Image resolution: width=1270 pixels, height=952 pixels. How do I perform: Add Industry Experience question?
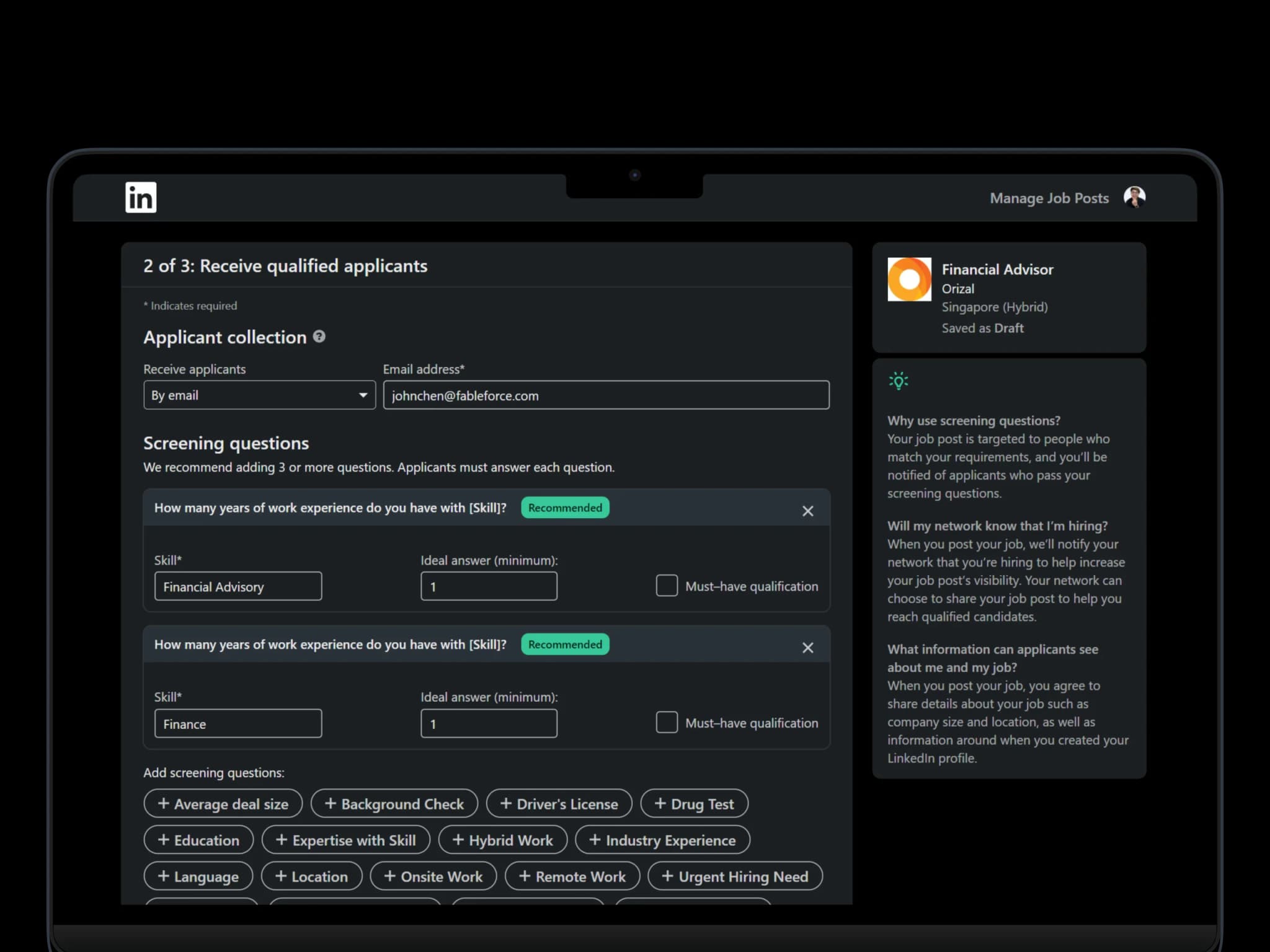coord(663,840)
